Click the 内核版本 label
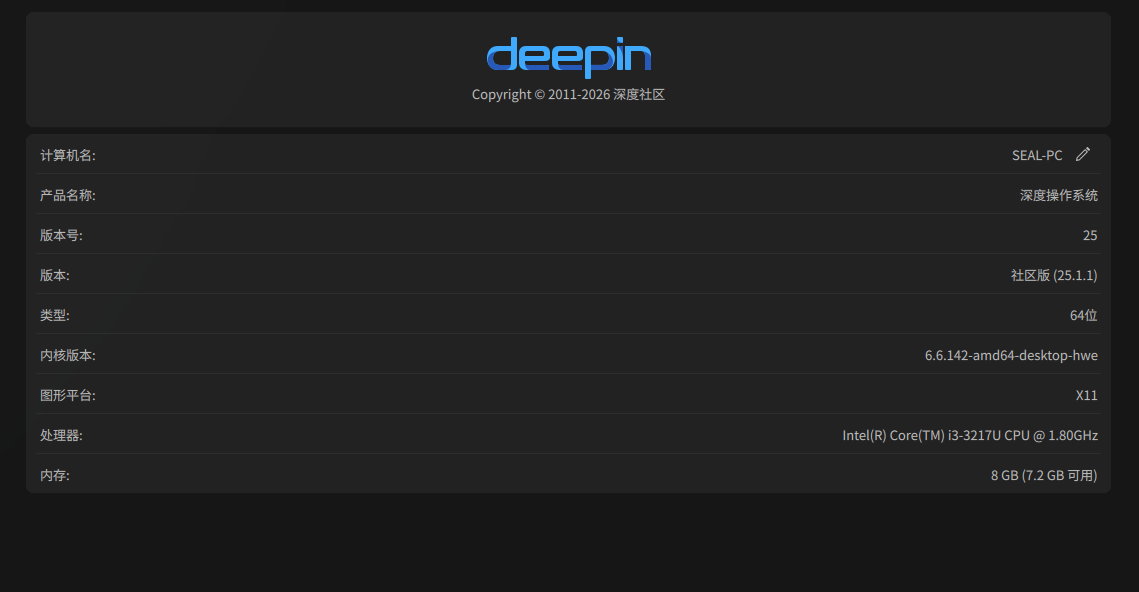This screenshot has height=592, width=1139. point(68,355)
